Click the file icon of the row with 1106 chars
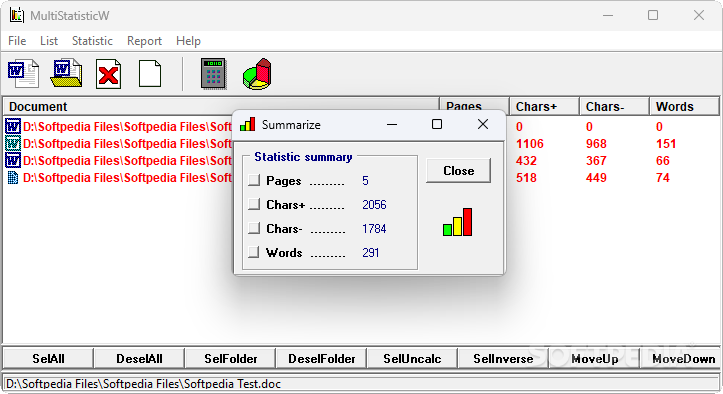723x394 pixels. point(13,143)
